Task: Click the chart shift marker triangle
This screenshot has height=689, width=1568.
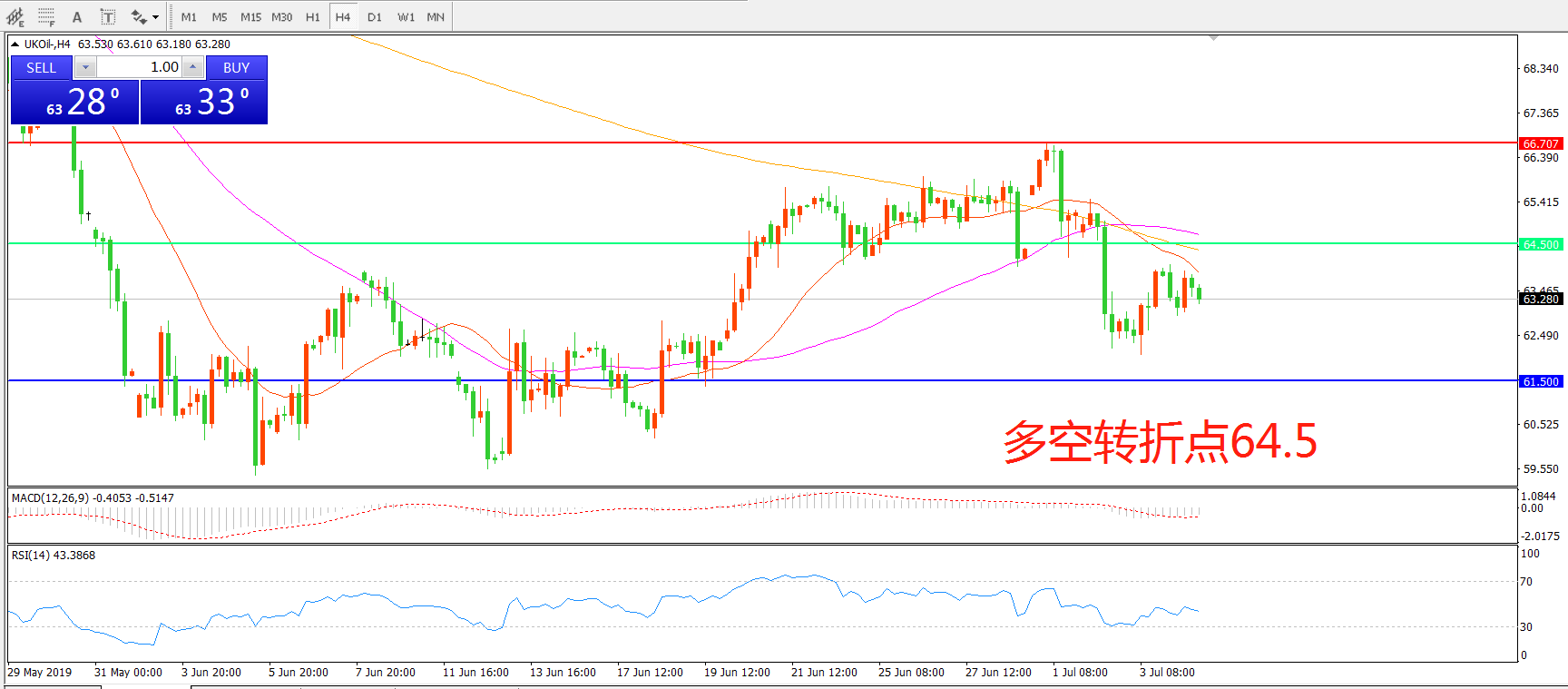Action: pos(1213,38)
